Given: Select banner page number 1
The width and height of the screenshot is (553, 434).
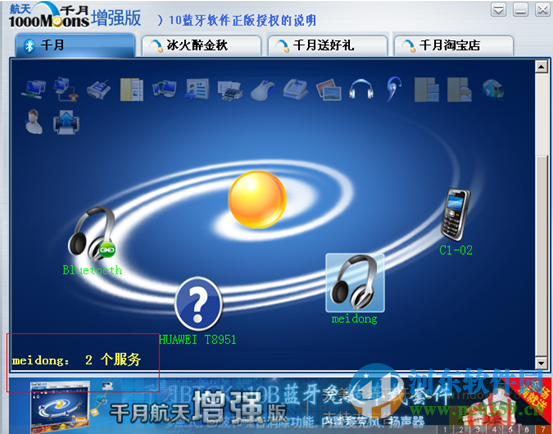Looking at the screenshot, I should pos(445,430).
